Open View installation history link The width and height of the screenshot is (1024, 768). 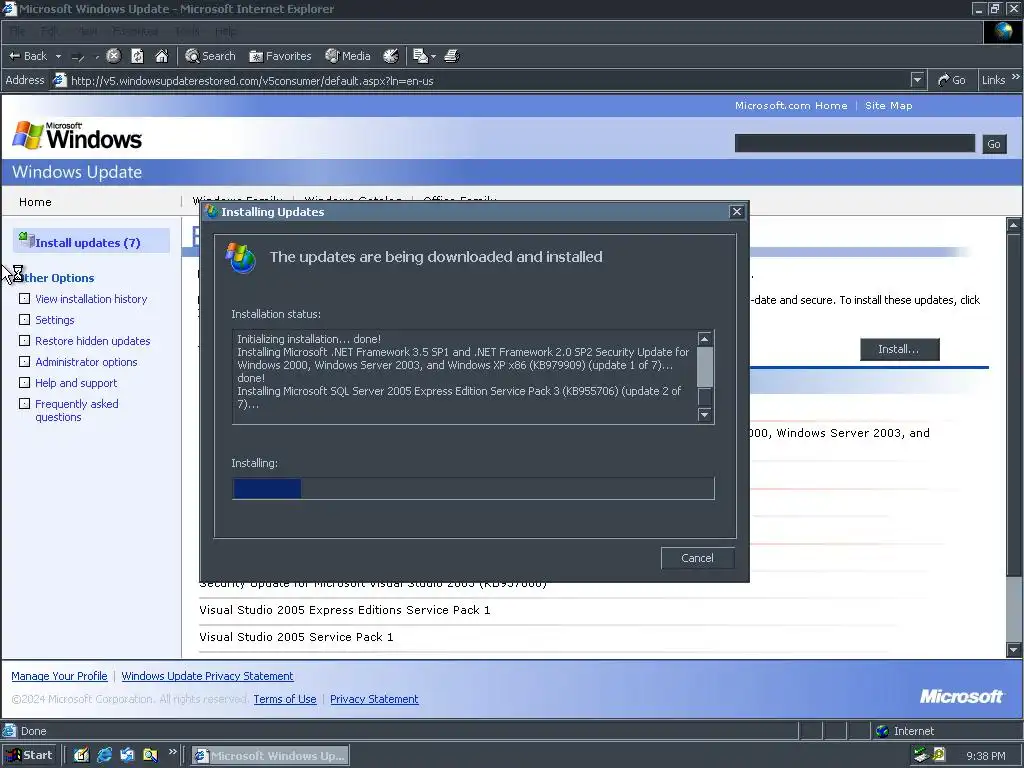[91, 298]
